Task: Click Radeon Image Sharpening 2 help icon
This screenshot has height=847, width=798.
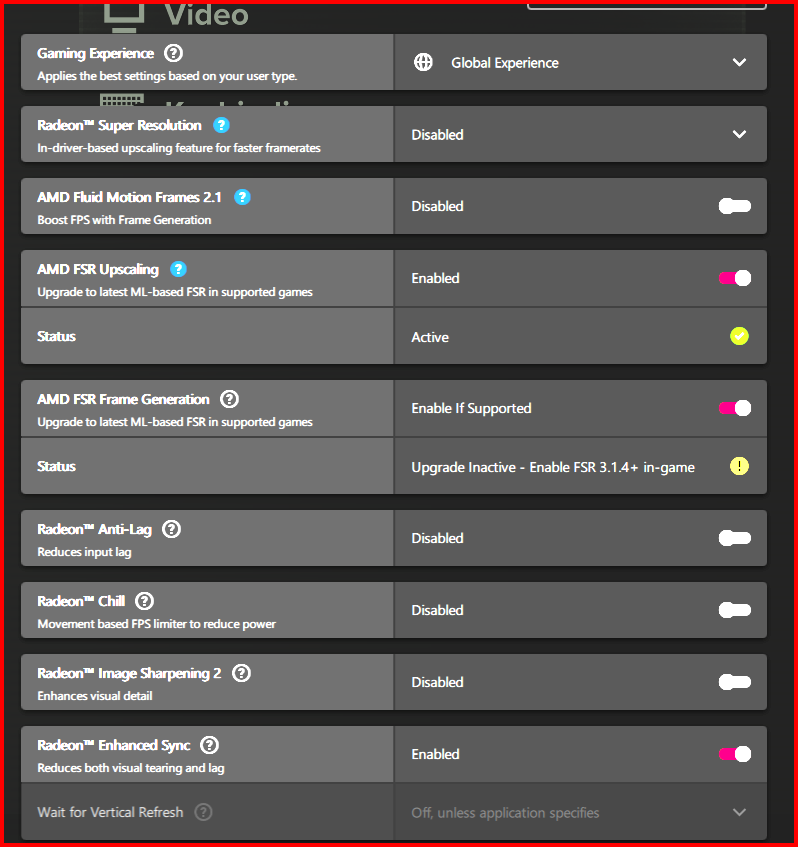Action: click(241, 673)
